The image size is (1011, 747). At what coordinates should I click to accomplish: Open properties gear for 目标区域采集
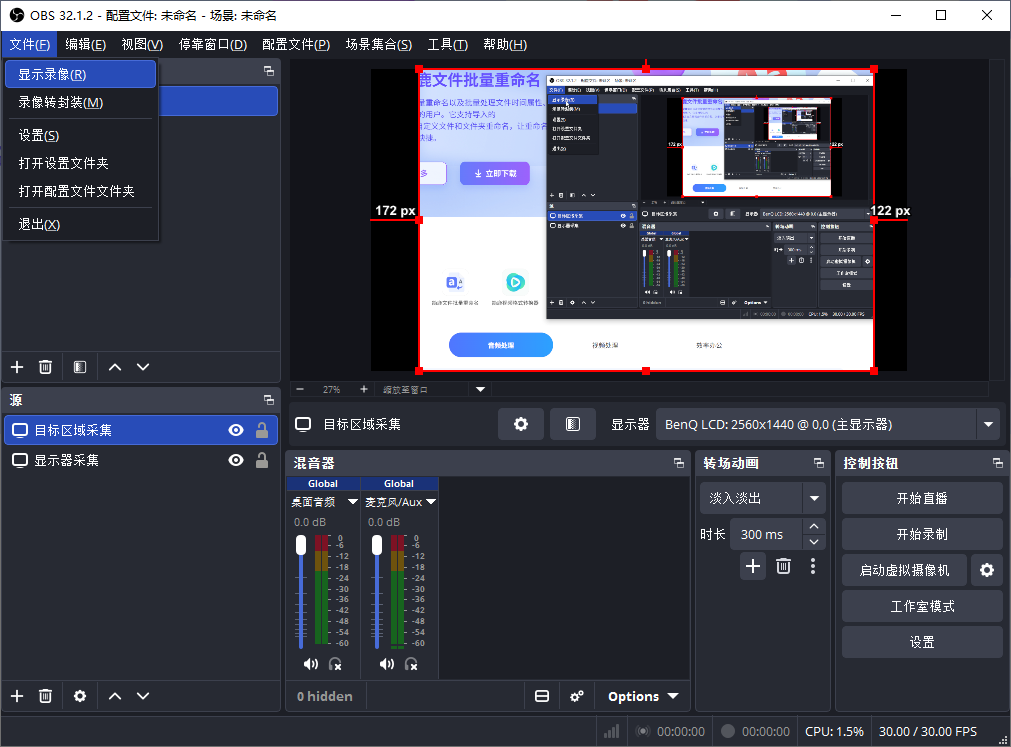point(521,424)
